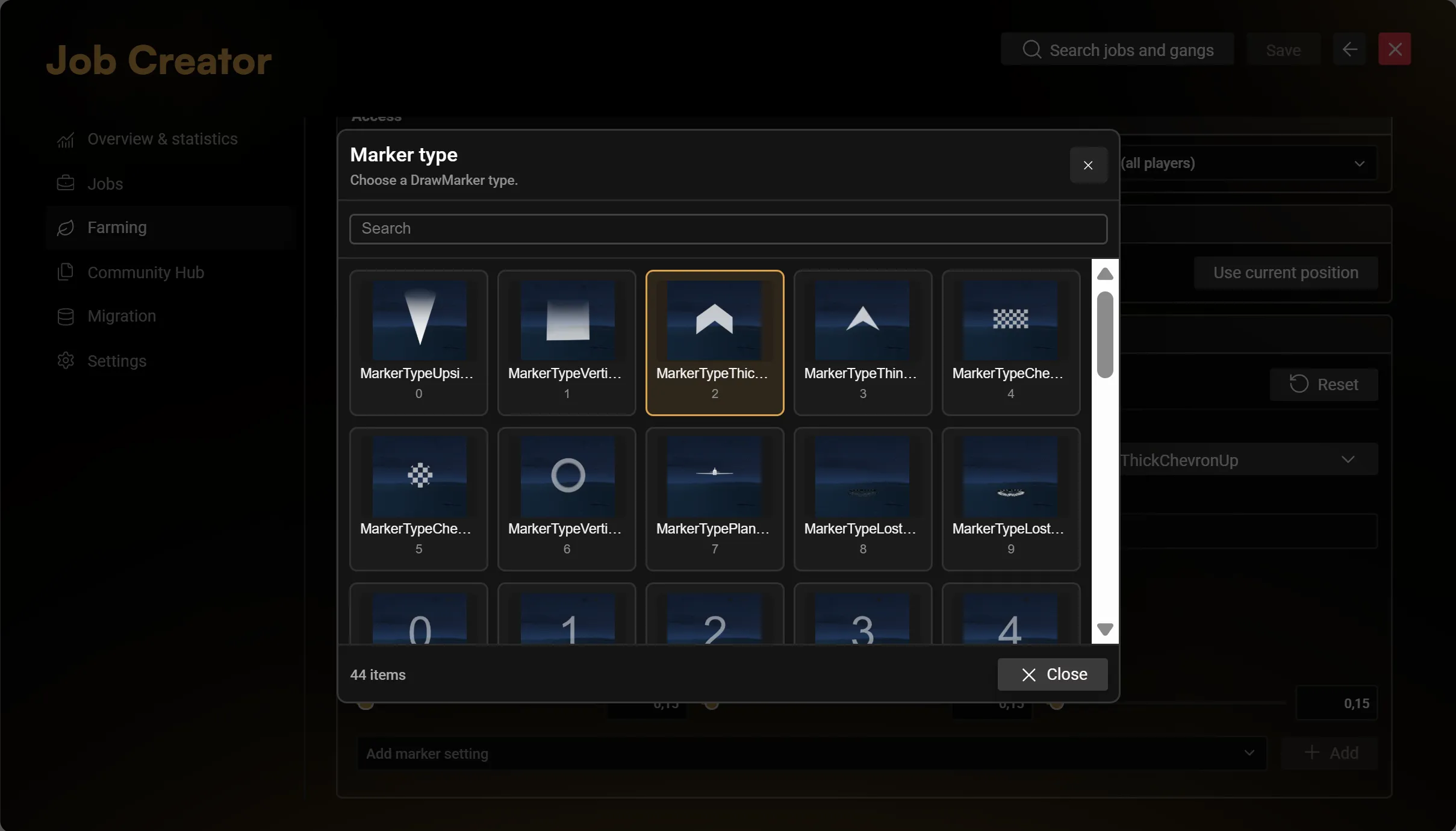Screen dimensions: 1456x831
Task: Select the upside-down cone marker type 0
Action: coord(418,343)
